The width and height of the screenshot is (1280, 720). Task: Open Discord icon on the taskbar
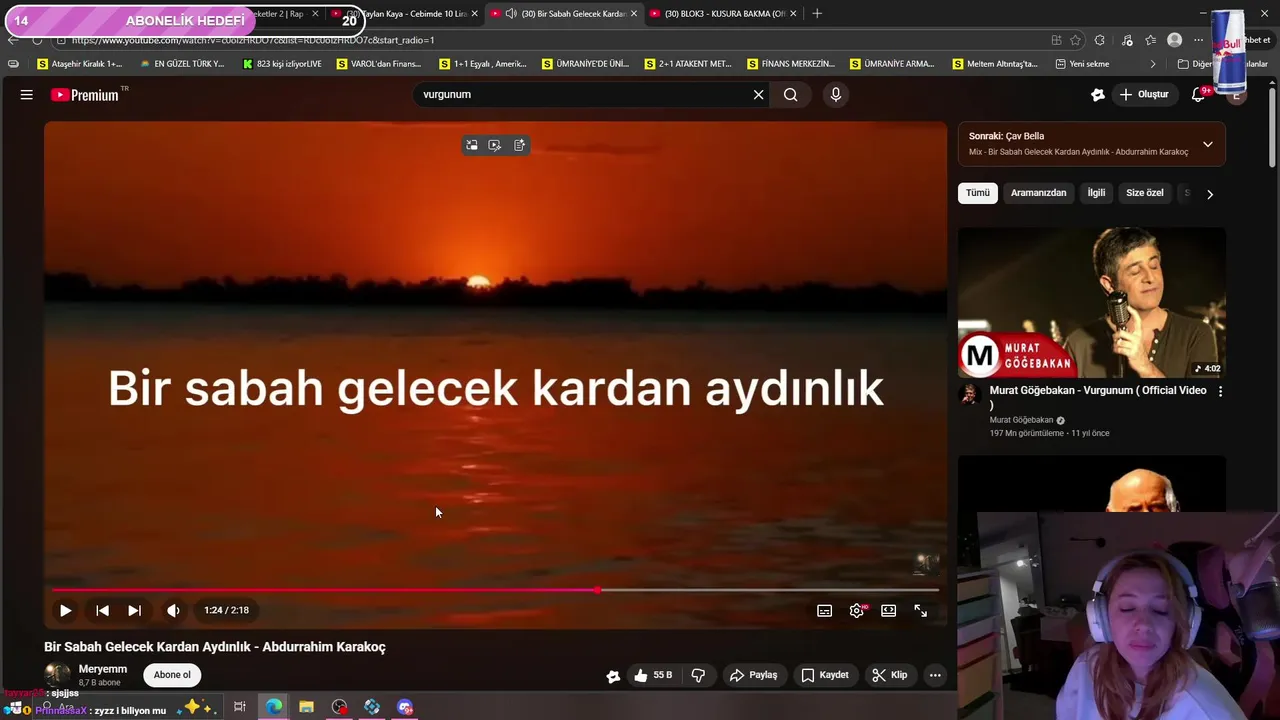405,707
